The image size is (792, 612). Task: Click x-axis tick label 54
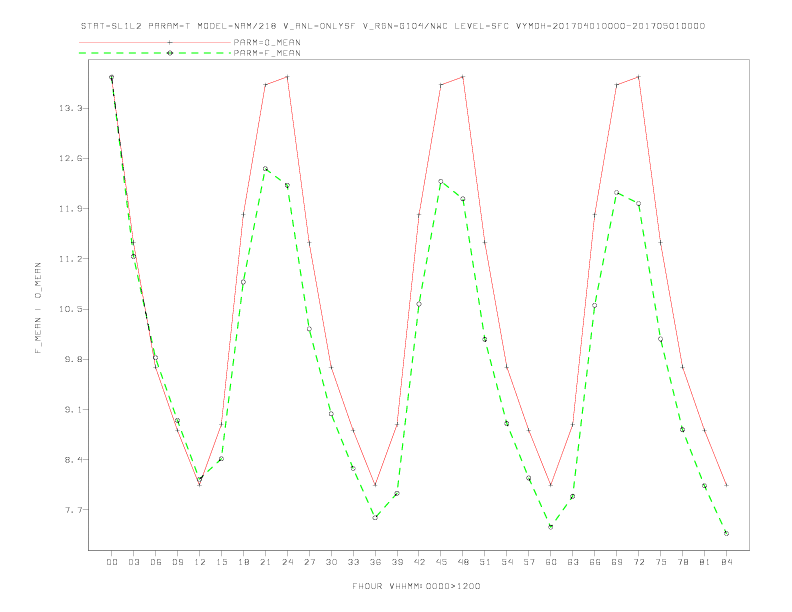tap(507, 562)
